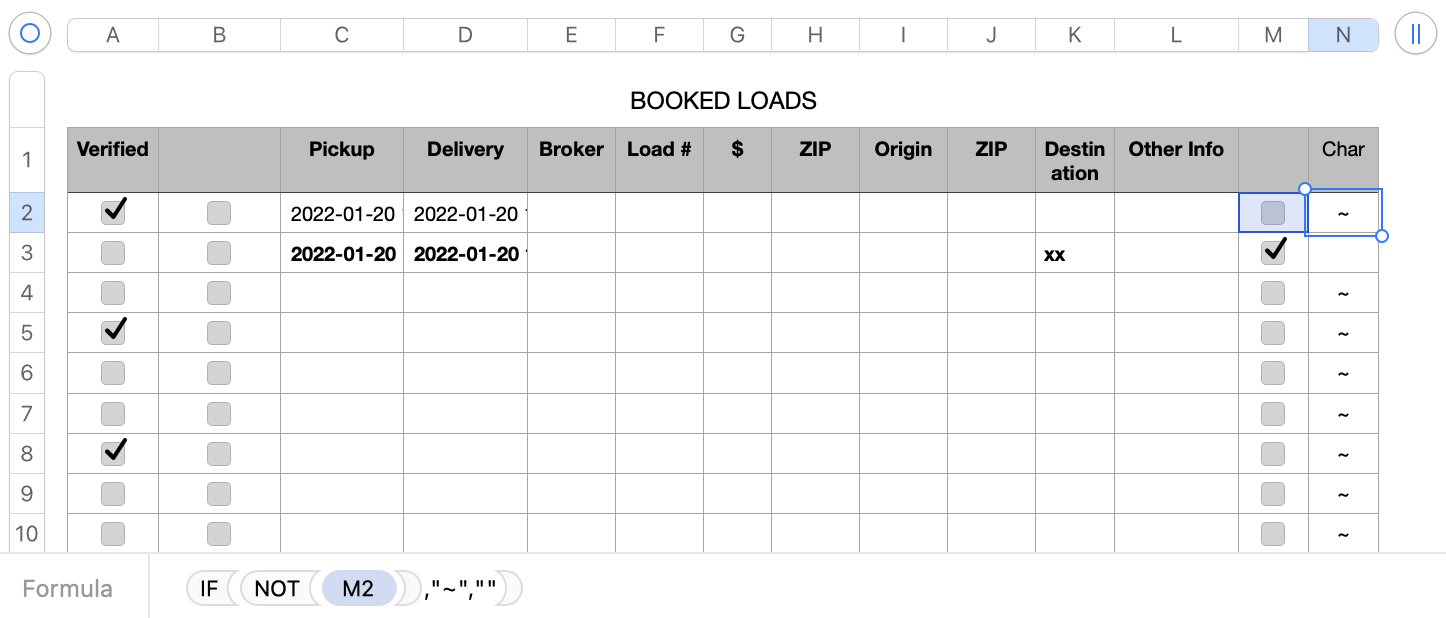1446x618 pixels.
Task: Select the Pickup date cell in row 2
Action: click(x=342, y=213)
